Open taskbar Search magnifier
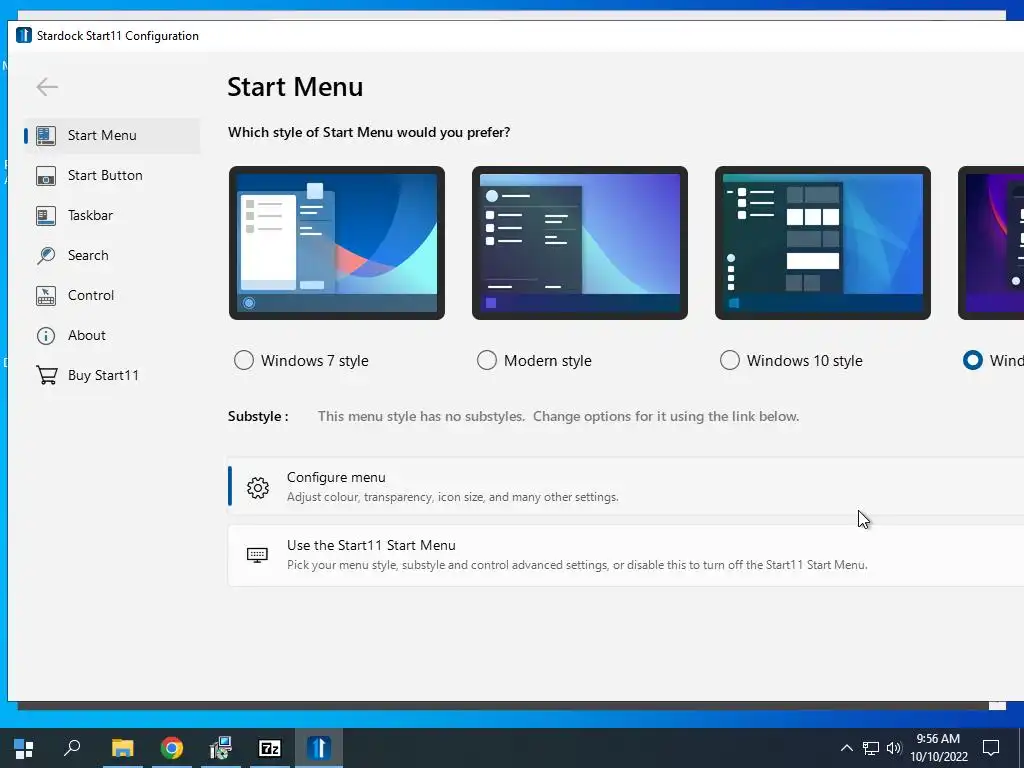1024x768 pixels. coord(72,748)
